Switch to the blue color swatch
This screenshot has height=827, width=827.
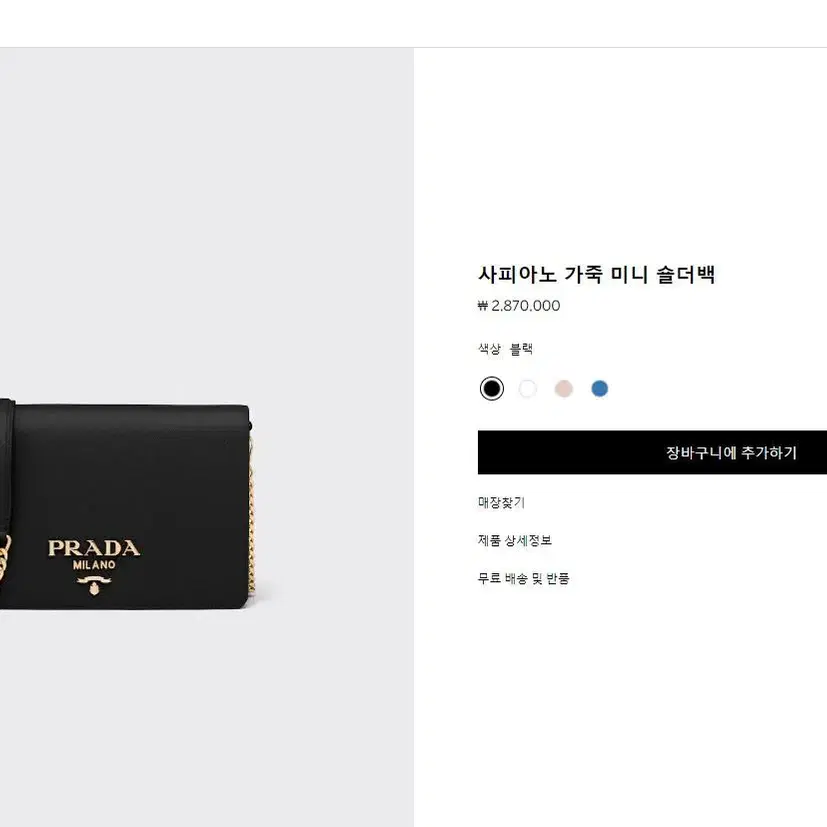pyautogui.click(x=600, y=389)
